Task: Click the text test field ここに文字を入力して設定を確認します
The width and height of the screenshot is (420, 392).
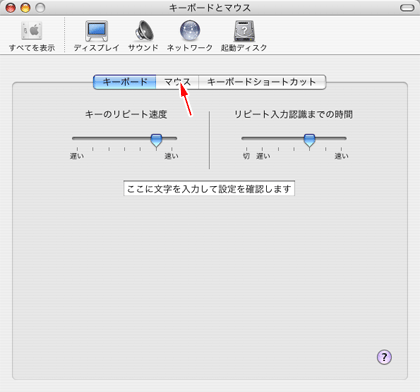Action: pyautogui.click(x=209, y=189)
